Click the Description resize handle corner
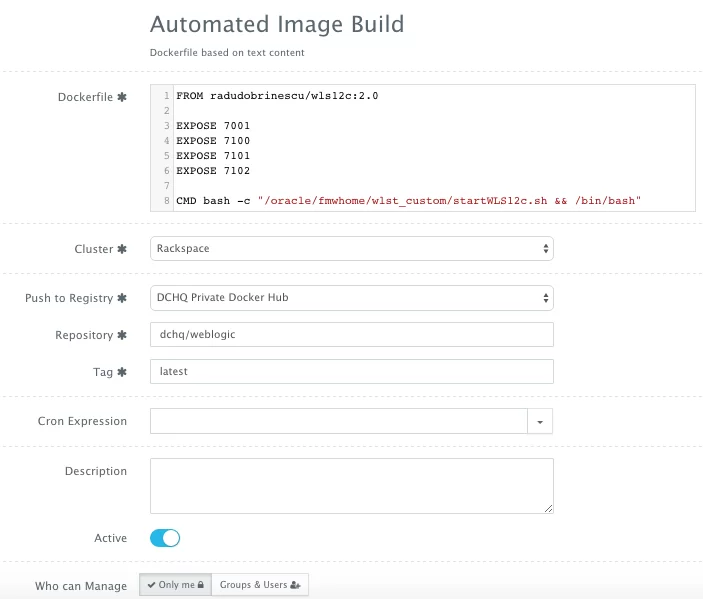Viewport: 703px width, 599px height. [549, 508]
